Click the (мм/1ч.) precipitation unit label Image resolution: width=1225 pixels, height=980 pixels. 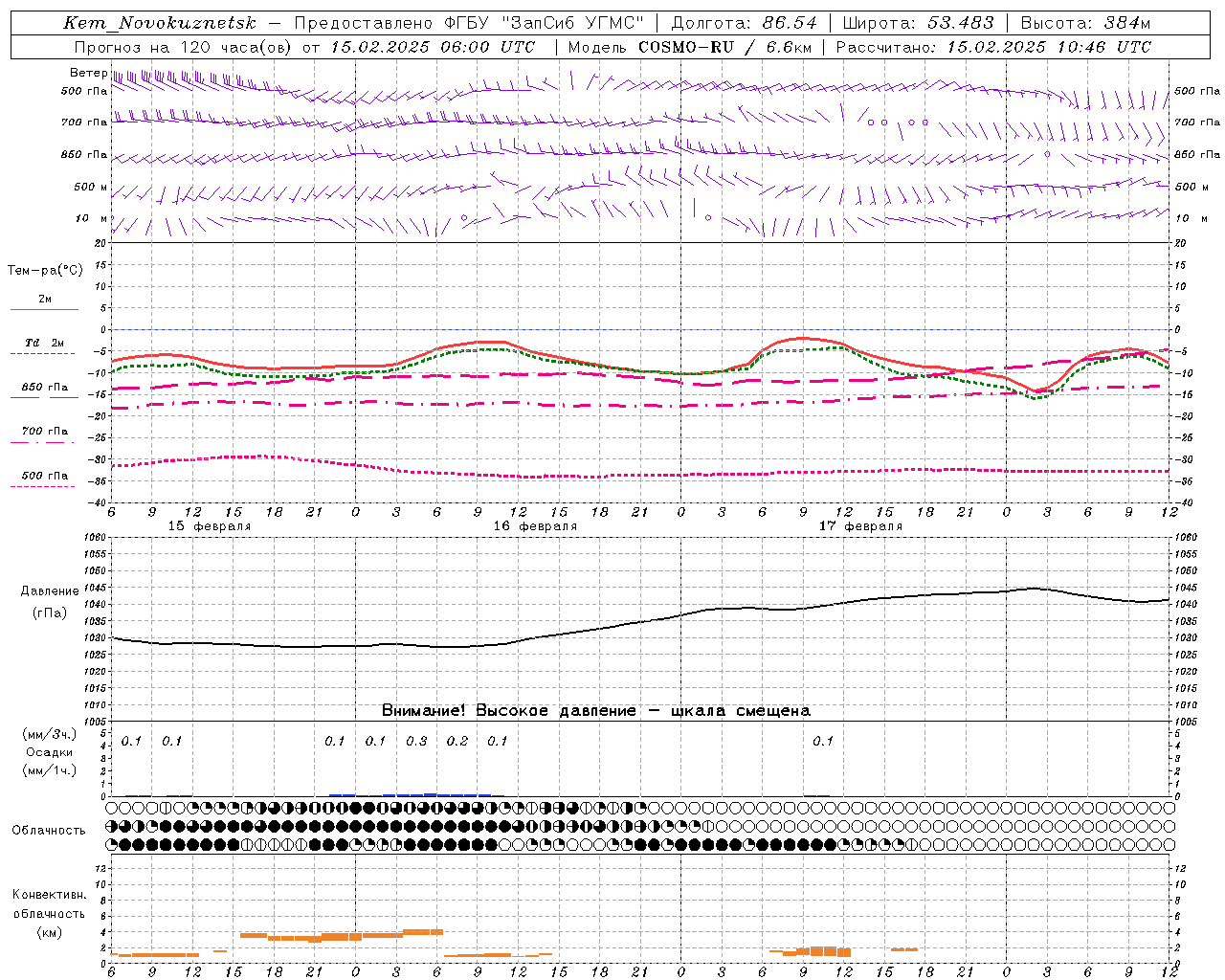50,770
